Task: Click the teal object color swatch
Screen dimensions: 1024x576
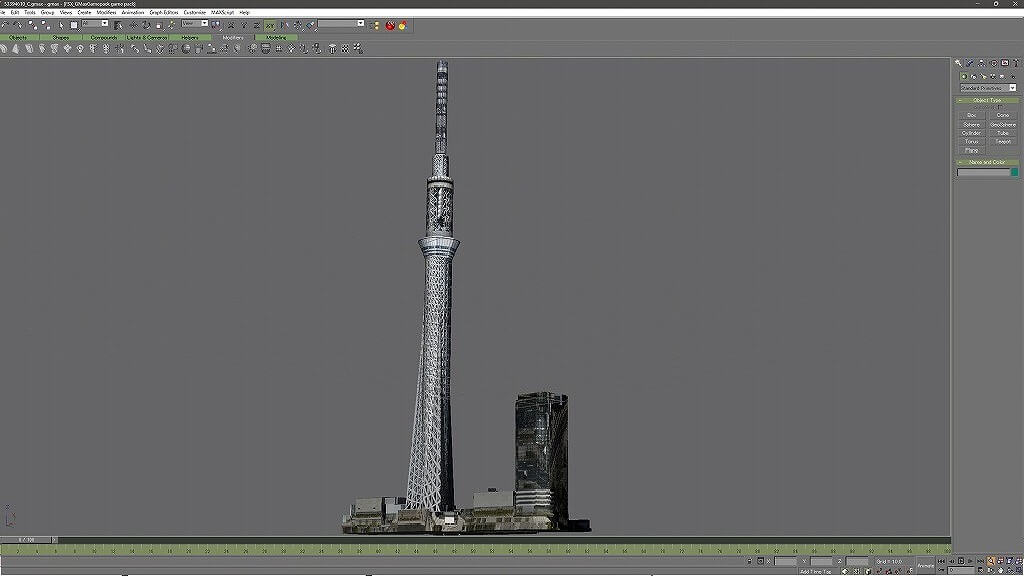Action: coord(1014,172)
